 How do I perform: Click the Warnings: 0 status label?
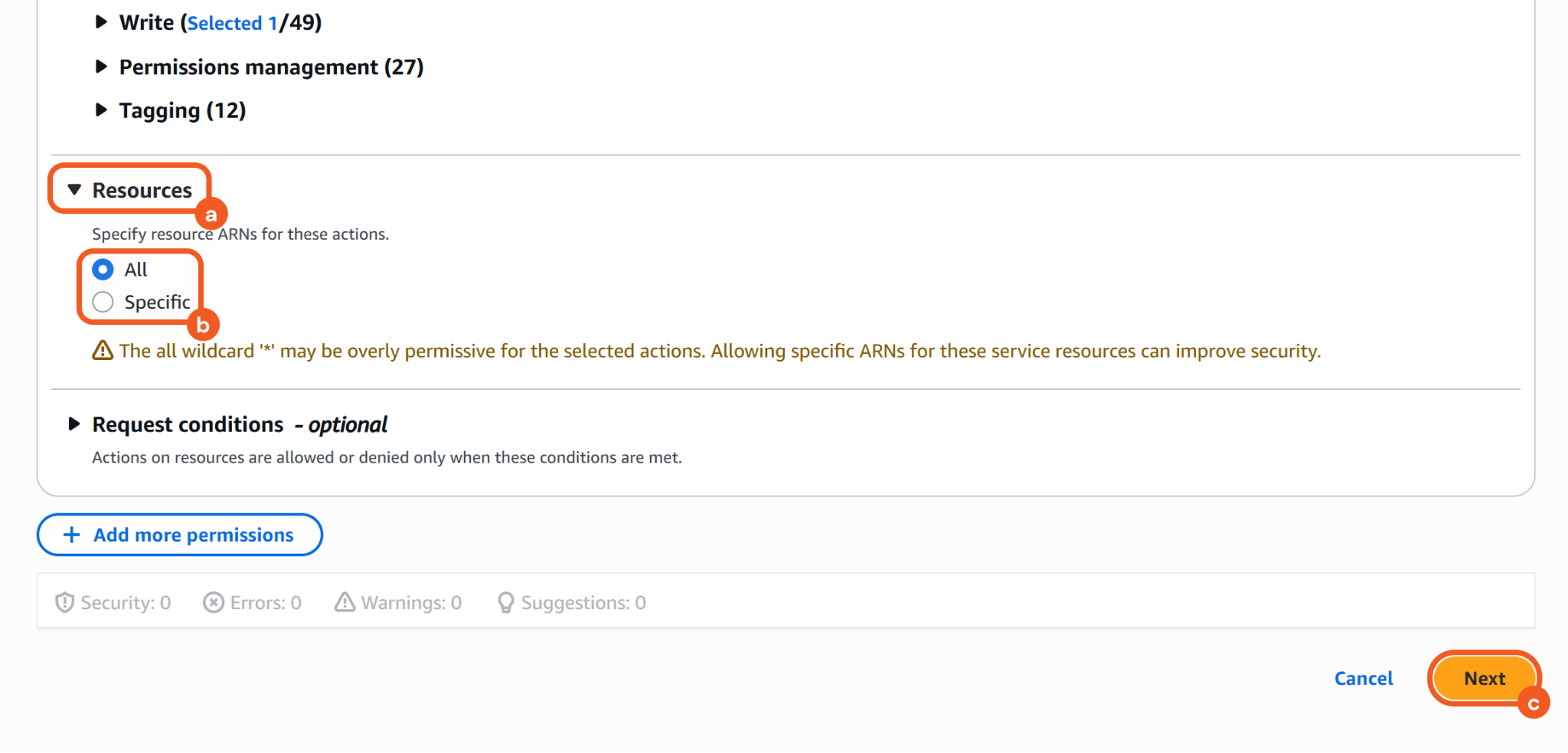coord(411,603)
